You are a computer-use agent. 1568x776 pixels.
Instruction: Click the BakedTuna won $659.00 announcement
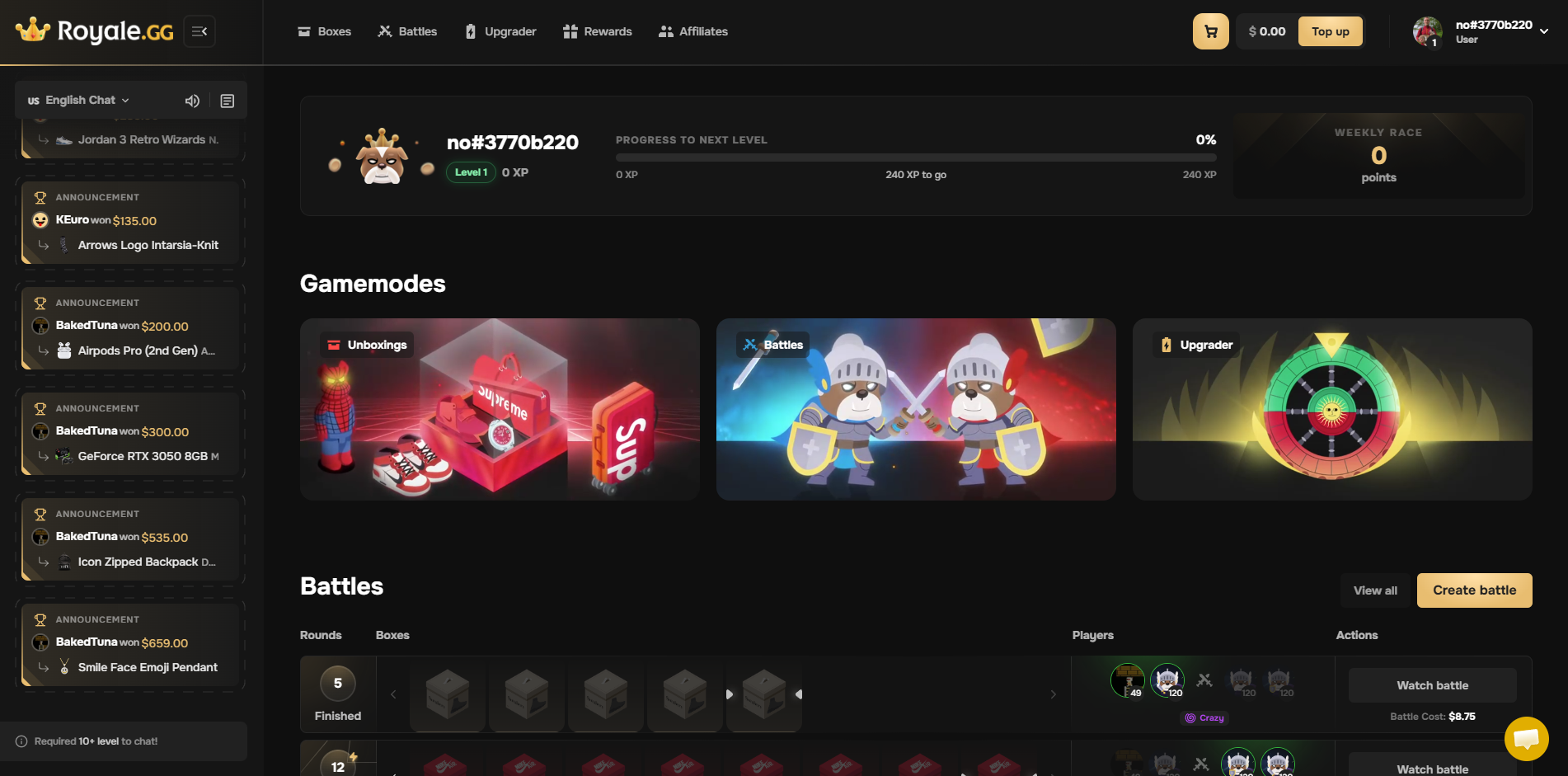tap(130, 644)
